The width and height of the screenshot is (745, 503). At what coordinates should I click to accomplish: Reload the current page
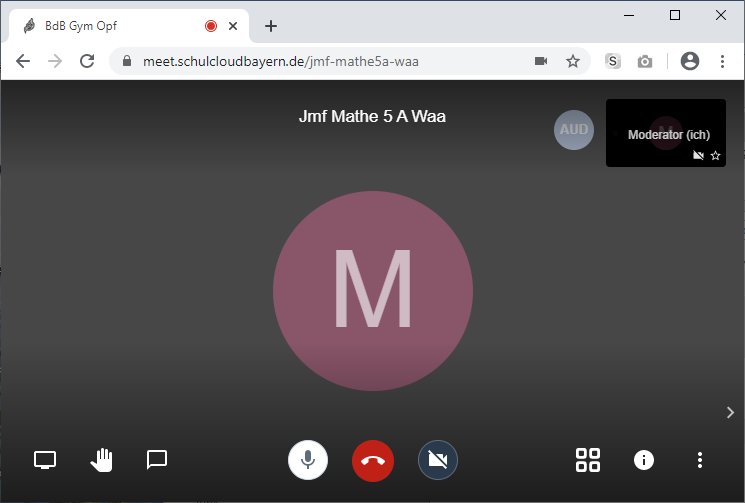pos(87,61)
